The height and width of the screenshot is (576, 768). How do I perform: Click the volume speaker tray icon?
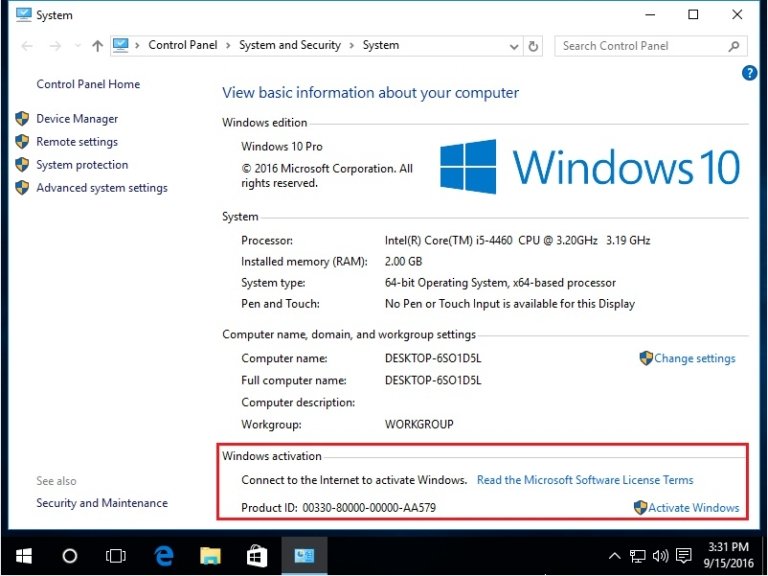(x=661, y=555)
